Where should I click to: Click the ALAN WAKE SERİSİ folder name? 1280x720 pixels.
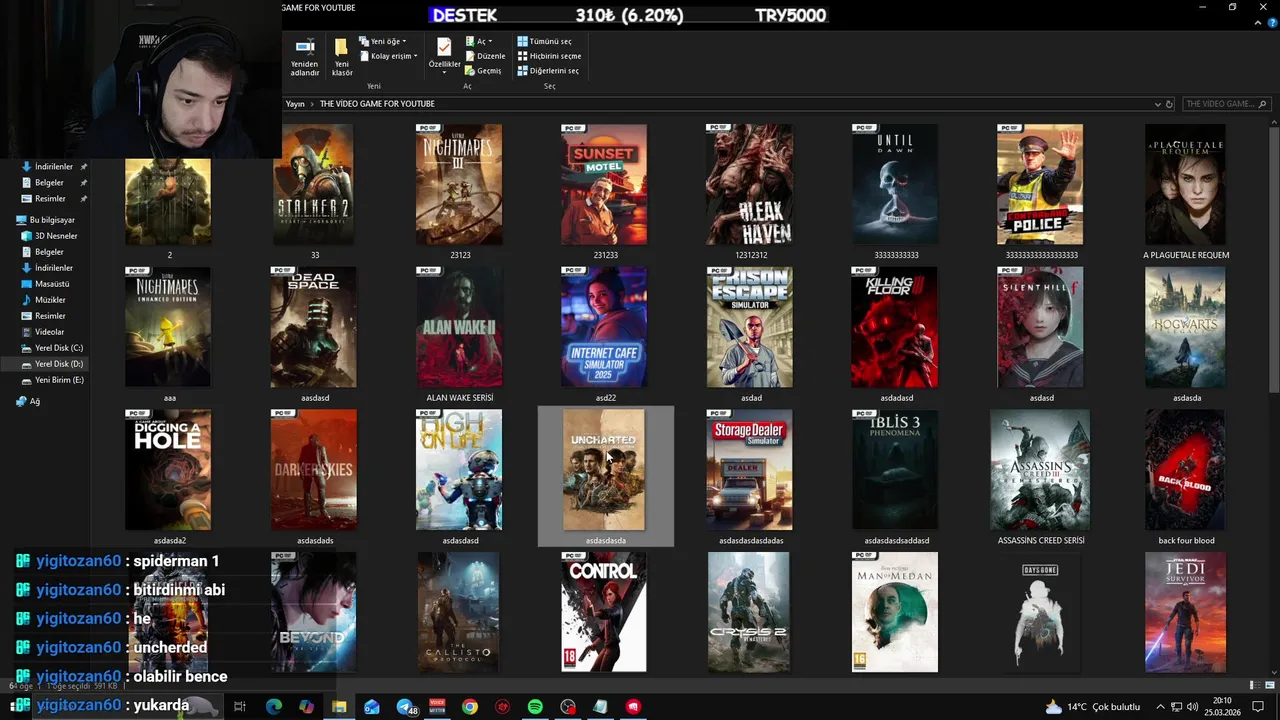(460, 398)
